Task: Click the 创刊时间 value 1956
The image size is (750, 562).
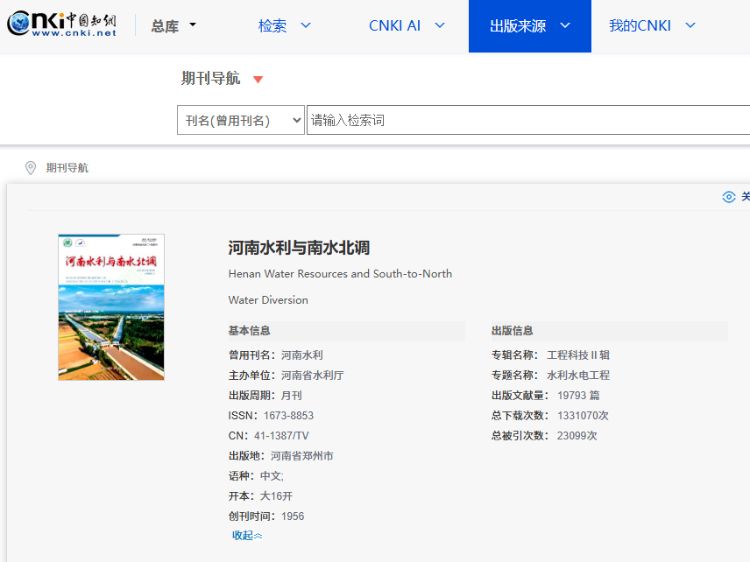Action: pyautogui.click(x=293, y=516)
